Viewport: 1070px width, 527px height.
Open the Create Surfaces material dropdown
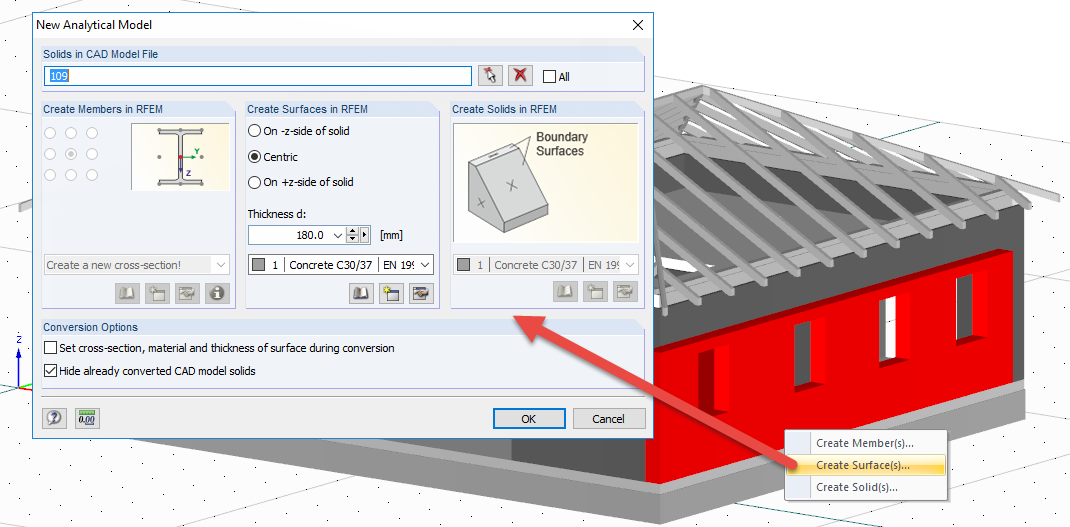click(x=426, y=265)
